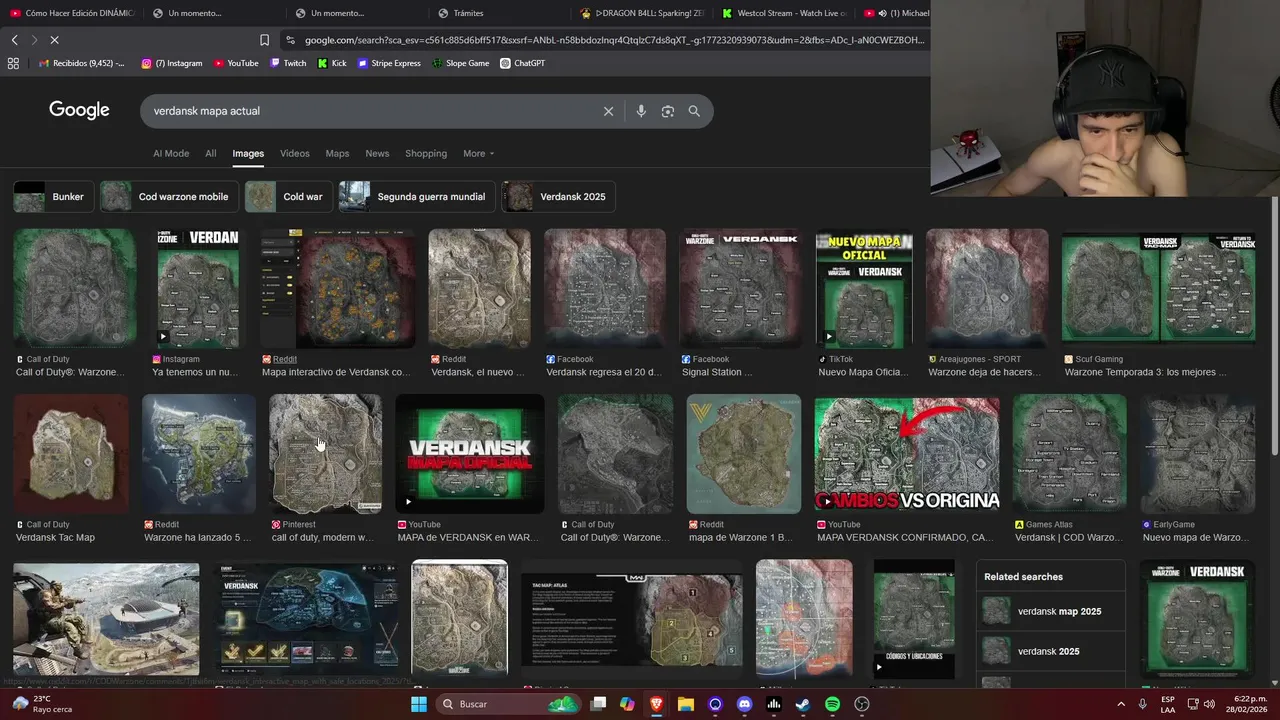Select the Segunda guerra mundial chip
The image size is (1280, 720).
pyautogui.click(x=417, y=197)
